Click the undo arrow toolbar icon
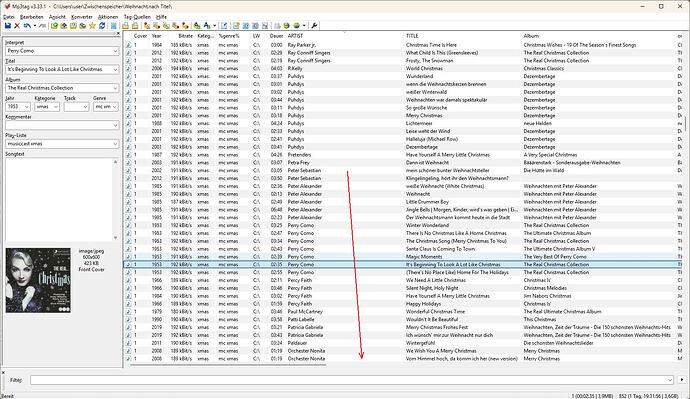The image size is (690, 399). (27, 26)
